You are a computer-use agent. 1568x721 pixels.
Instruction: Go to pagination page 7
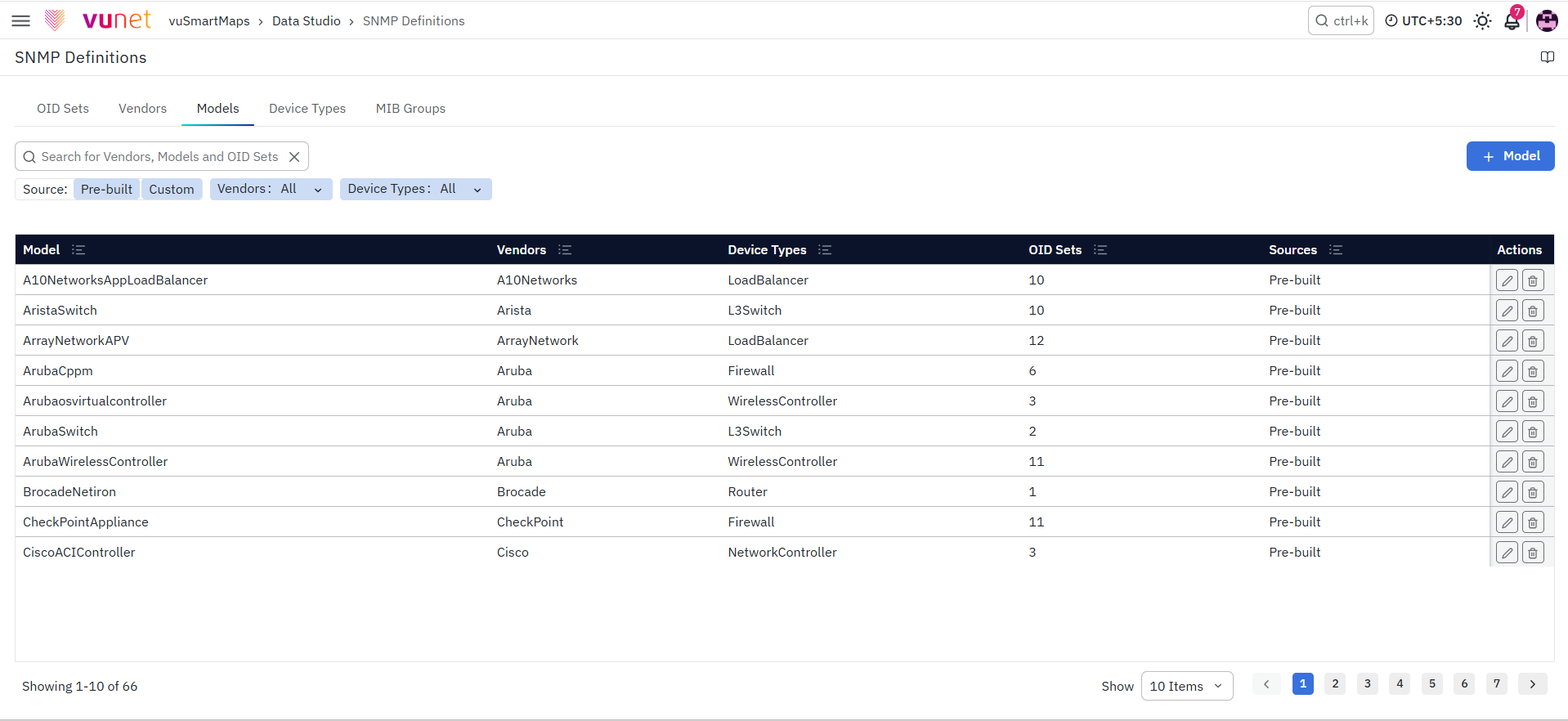click(x=1497, y=684)
